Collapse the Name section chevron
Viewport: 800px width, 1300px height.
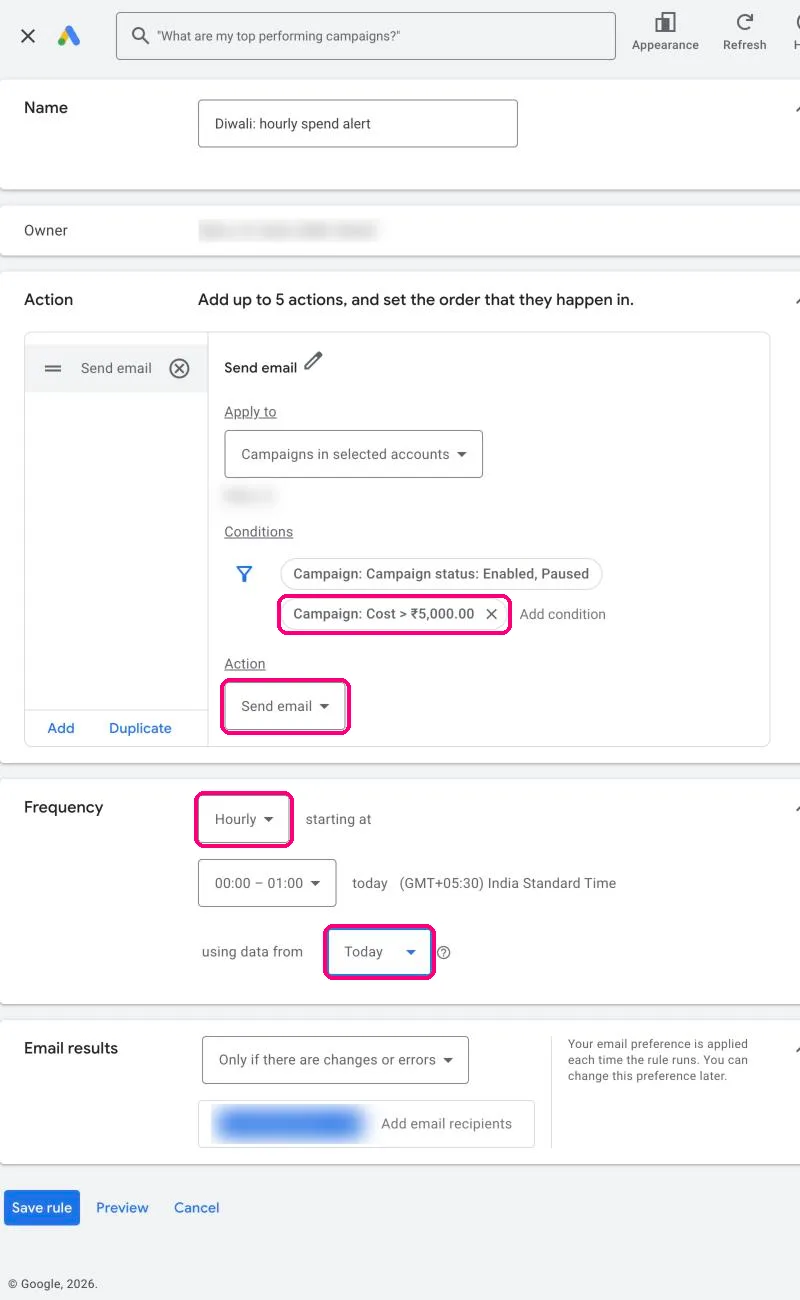click(797, 108)
